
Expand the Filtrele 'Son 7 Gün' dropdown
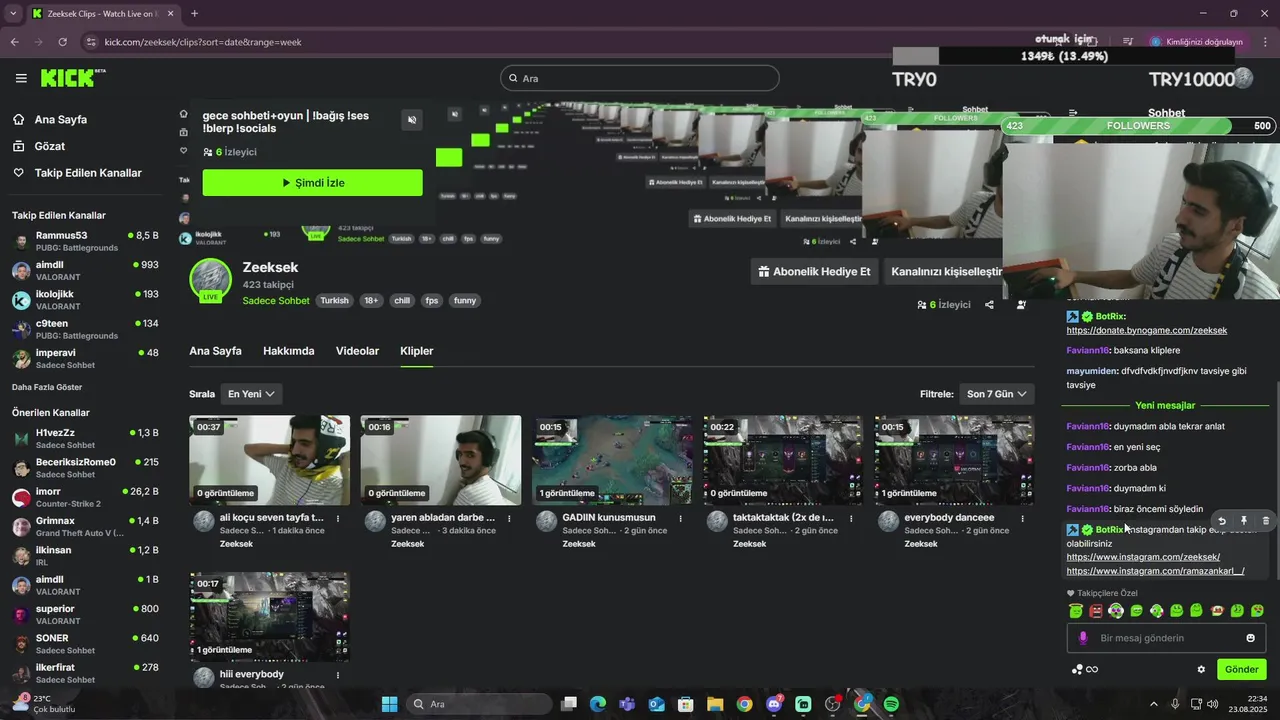pyautogui.click(x=996, y=394)
